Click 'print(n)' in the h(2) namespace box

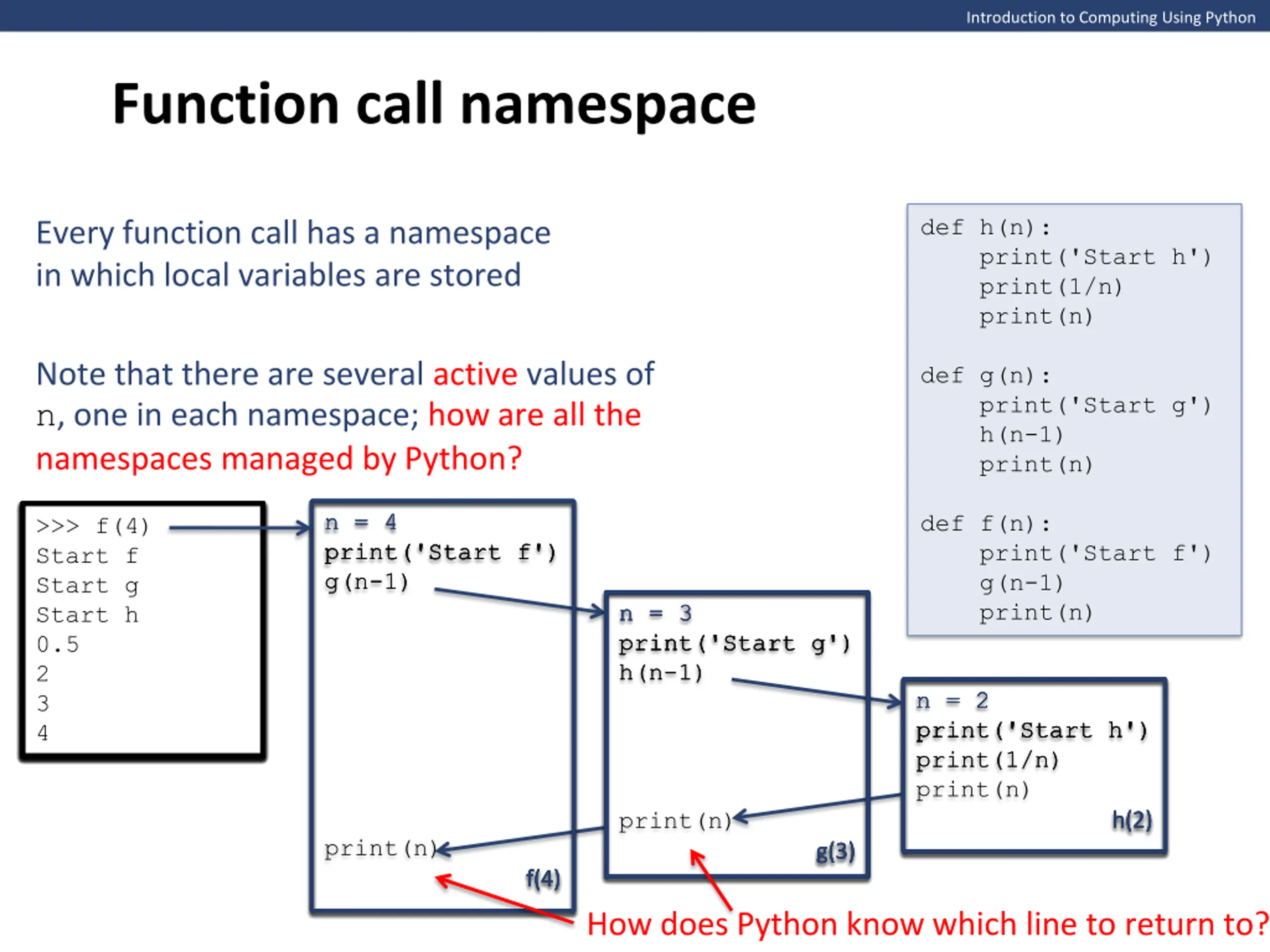pyautogui.click(x=973, y=791)
